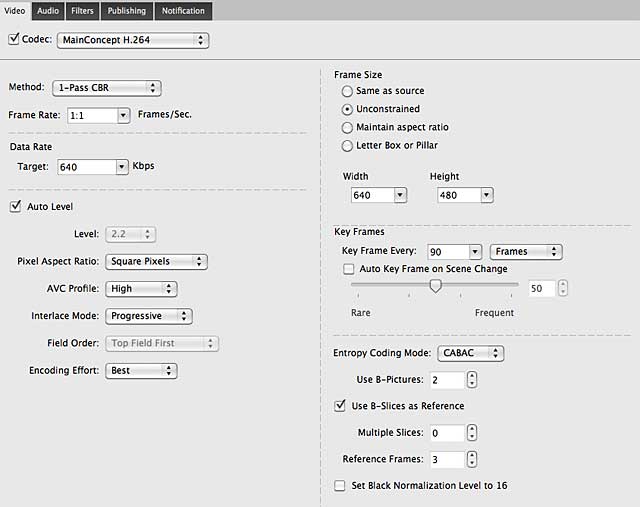Open the AVC Profile High dropdown
Image resolution: width=640 pixels, height=507 pixels.
[x=141, y=289]
